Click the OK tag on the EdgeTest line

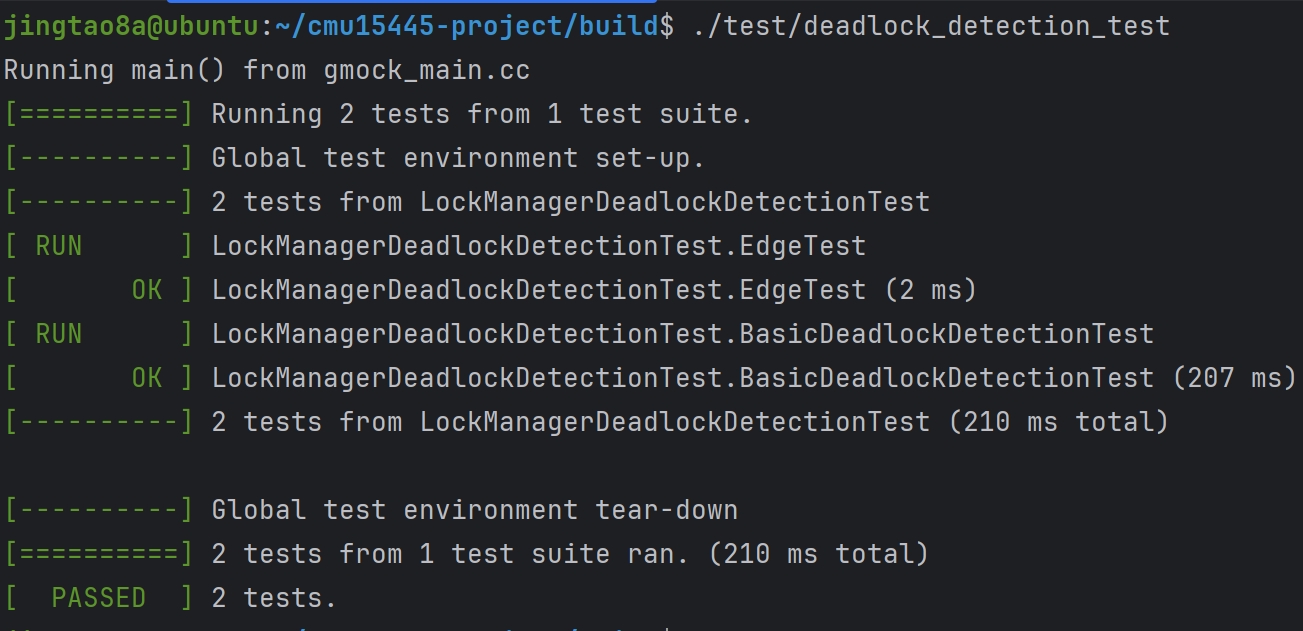[147, 290]
